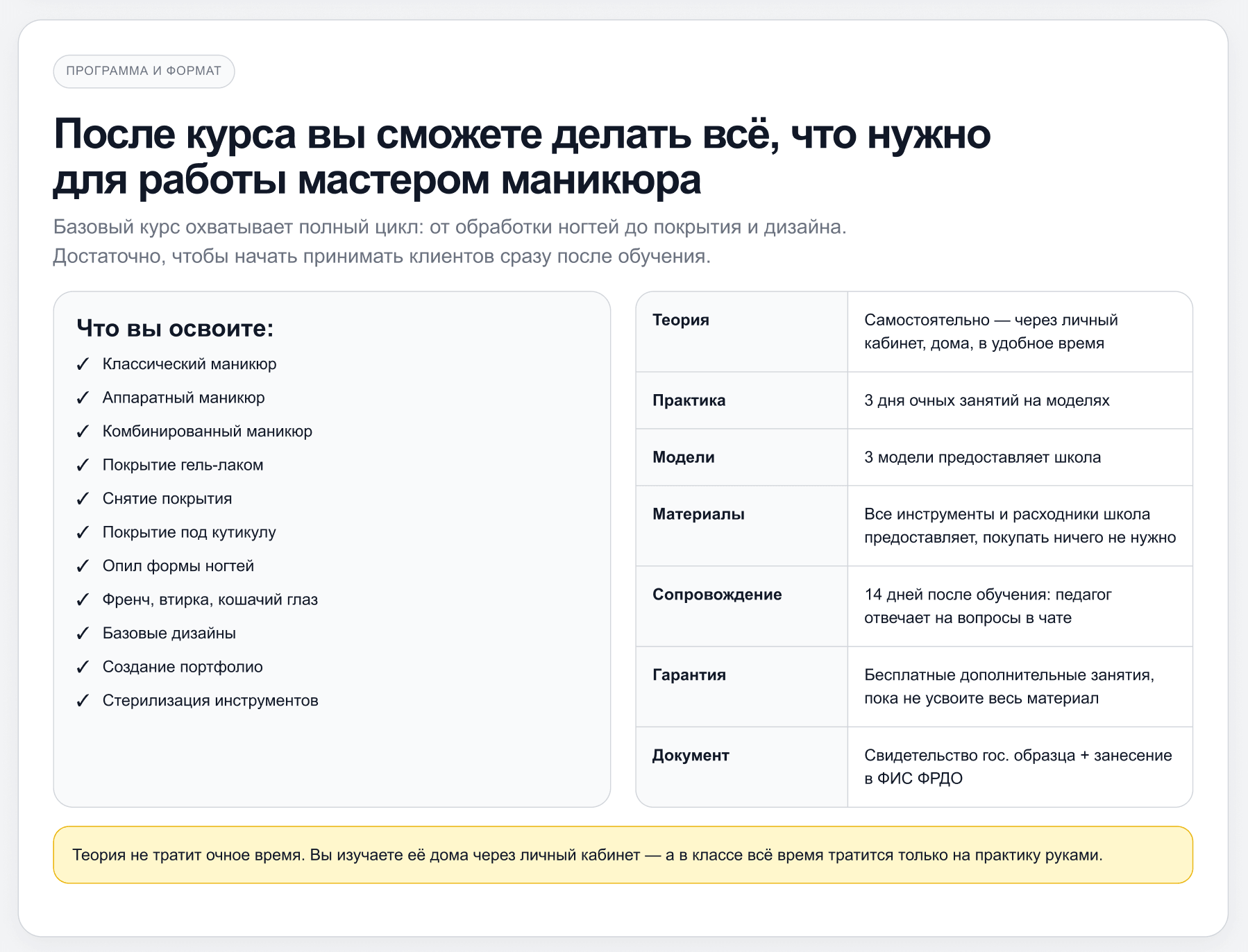Click Френч, втирка, кошачий глаз item
This screenshot has height=952, width=1248.
click(210, 600)
